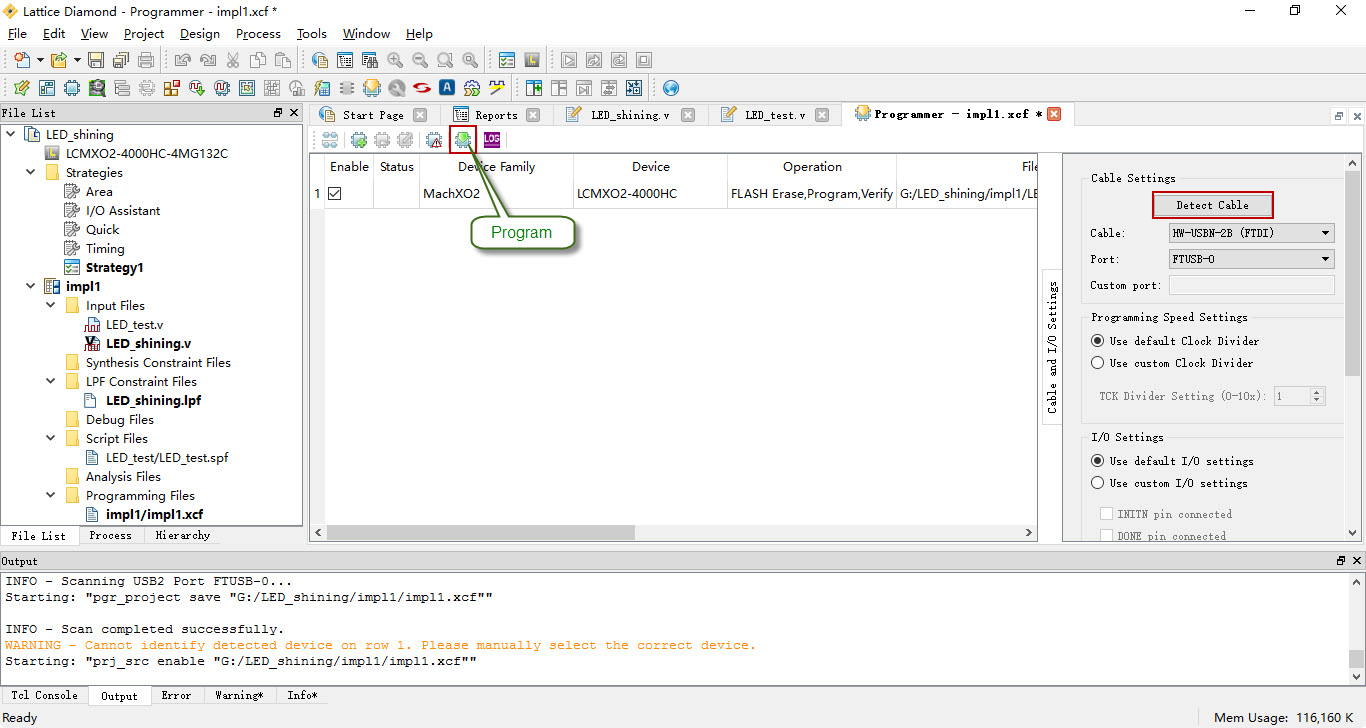
Task: Select Strategy1 in the Strategies list
Action: tap(114, 267)
